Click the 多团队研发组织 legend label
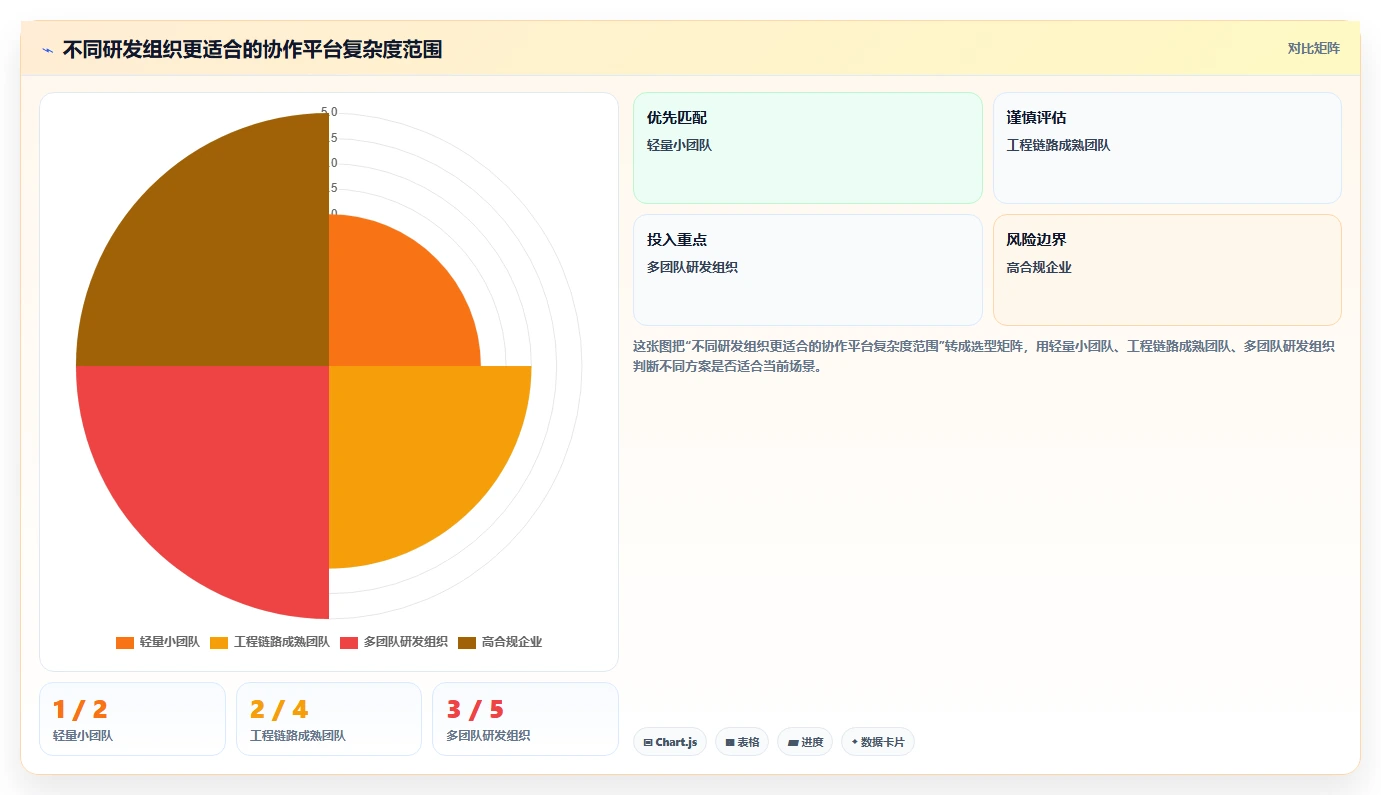Screen dimensions: 1381x795 (x=406, y=642)
